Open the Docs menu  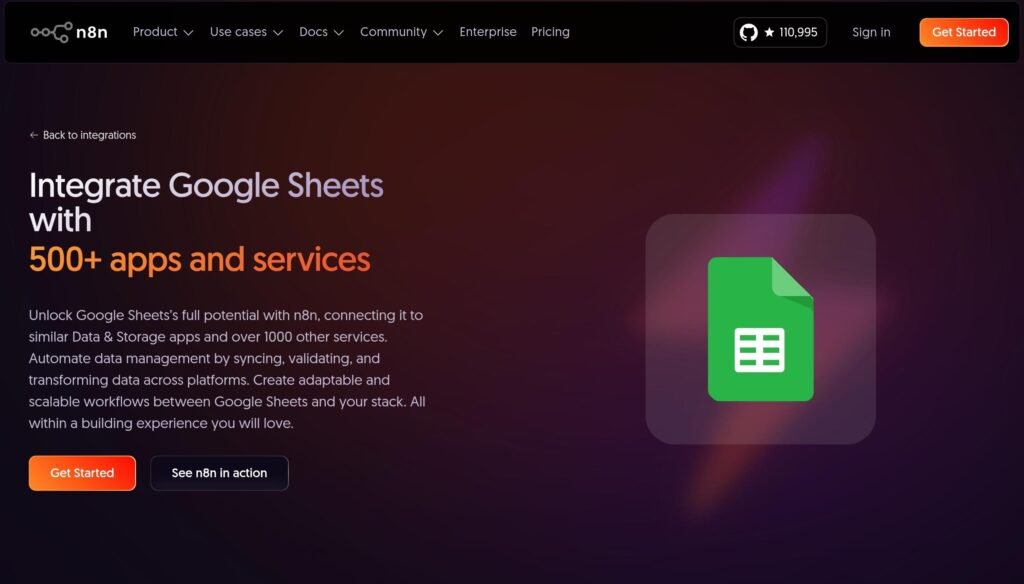click(321, 32)
